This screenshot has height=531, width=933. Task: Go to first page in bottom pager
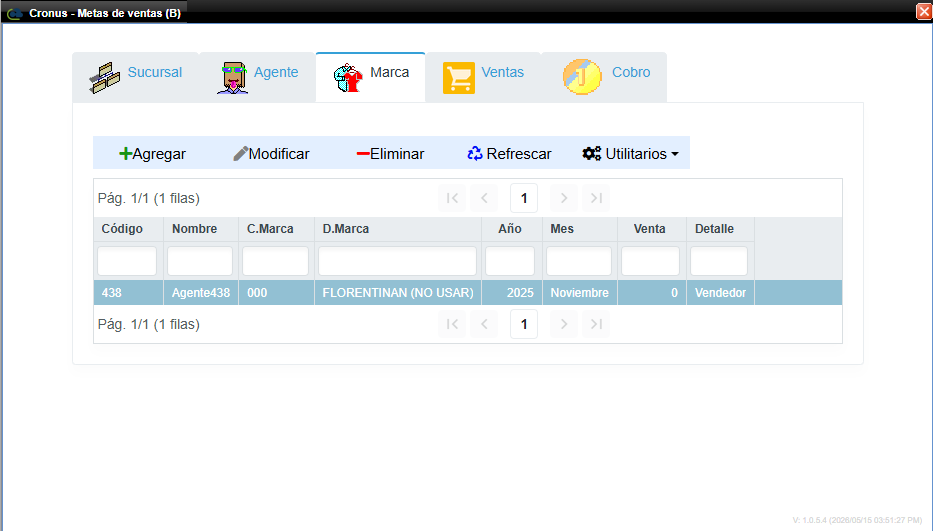(452, 324)
